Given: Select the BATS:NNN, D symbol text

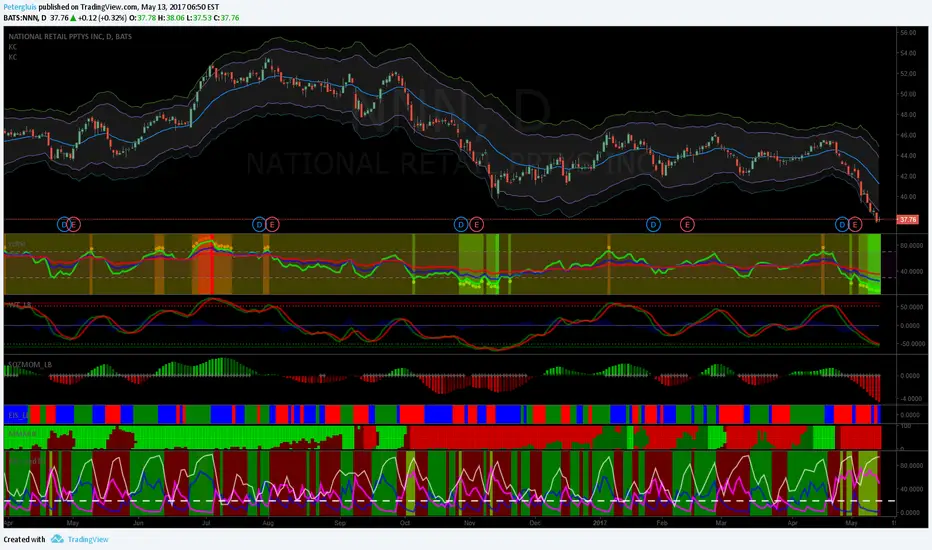Looking at the screenshot, I should click(x=25, y=18).
